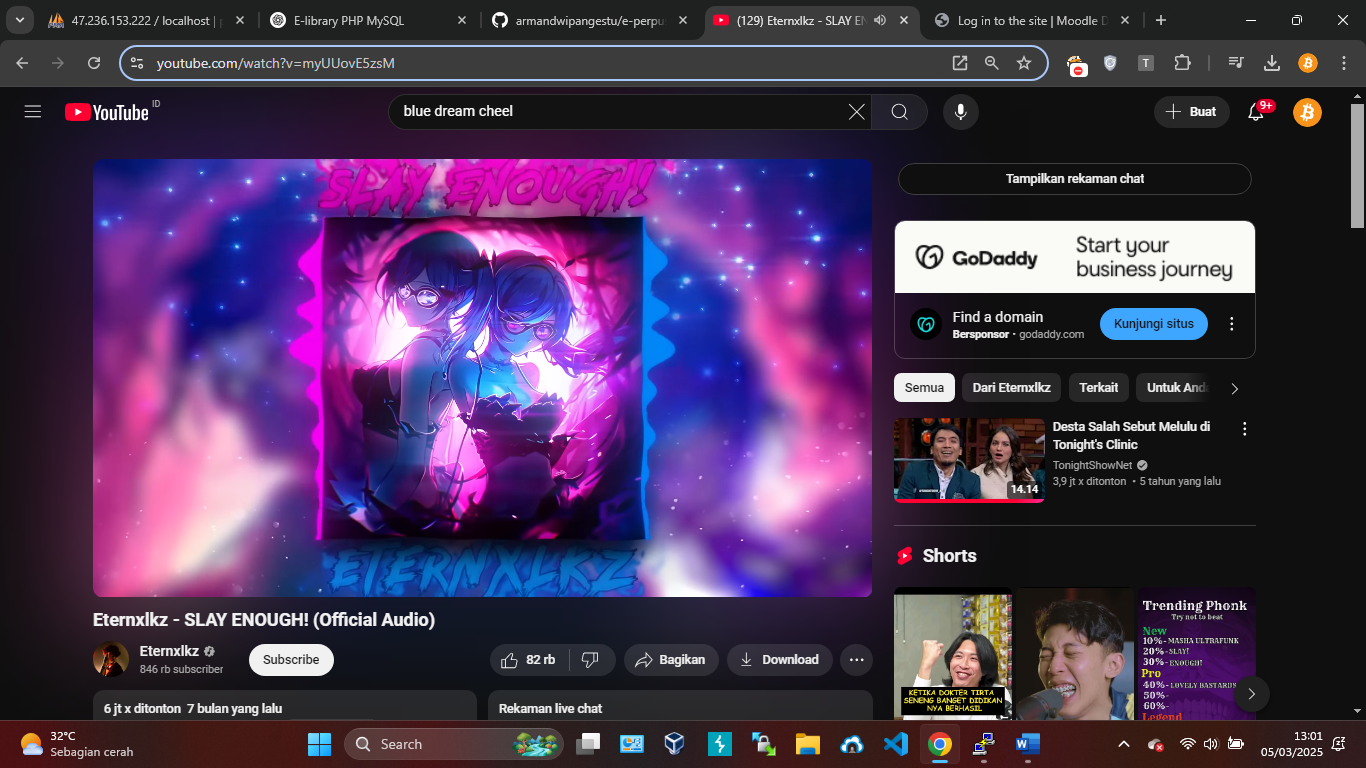This screenshot has width=1366, height=768.
Task: Open File Explorer from the taskbar
Action: 807,744
